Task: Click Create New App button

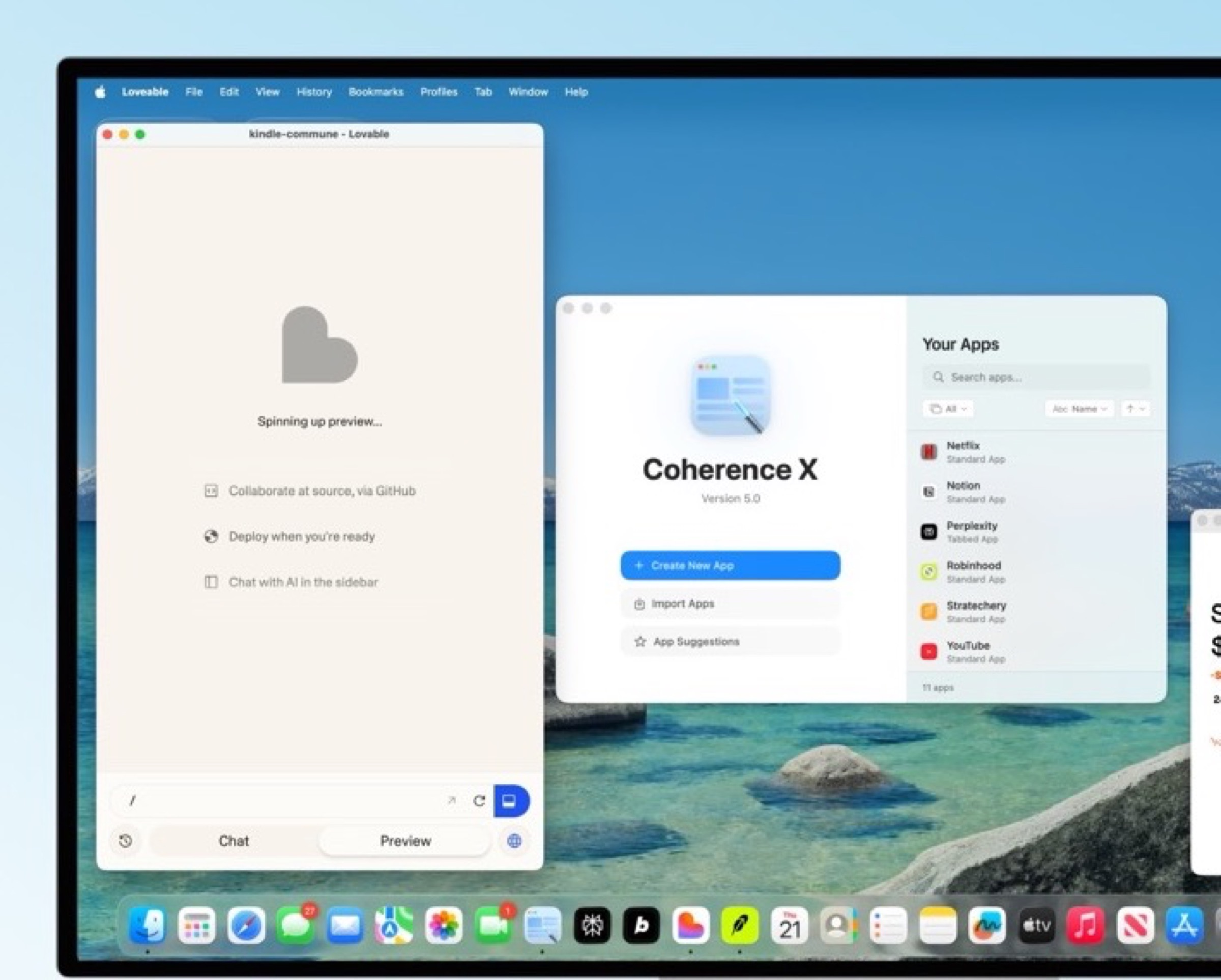Action: (730, 565)
